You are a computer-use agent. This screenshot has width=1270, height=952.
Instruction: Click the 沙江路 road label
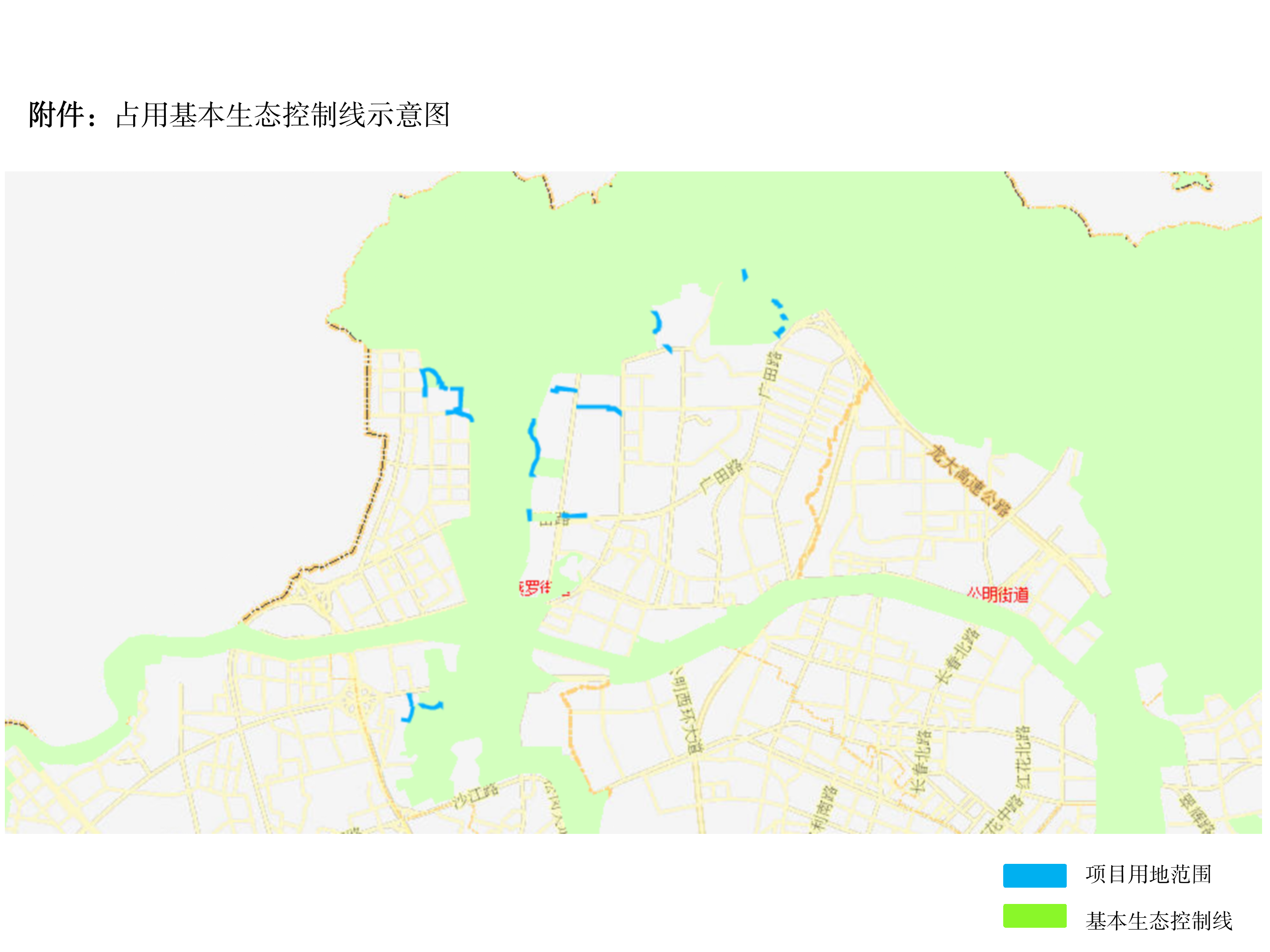[476, 796]
